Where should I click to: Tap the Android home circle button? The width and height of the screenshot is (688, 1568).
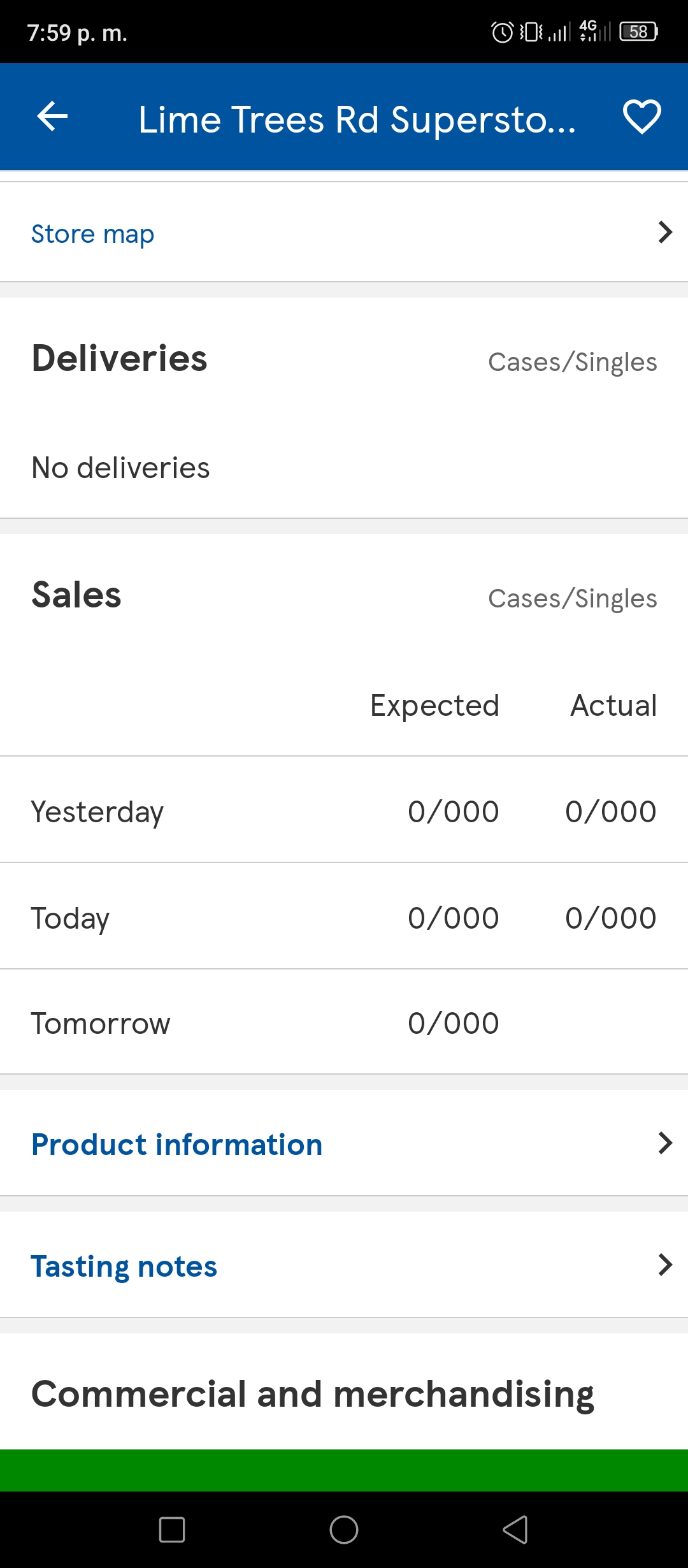point(344,1530)
